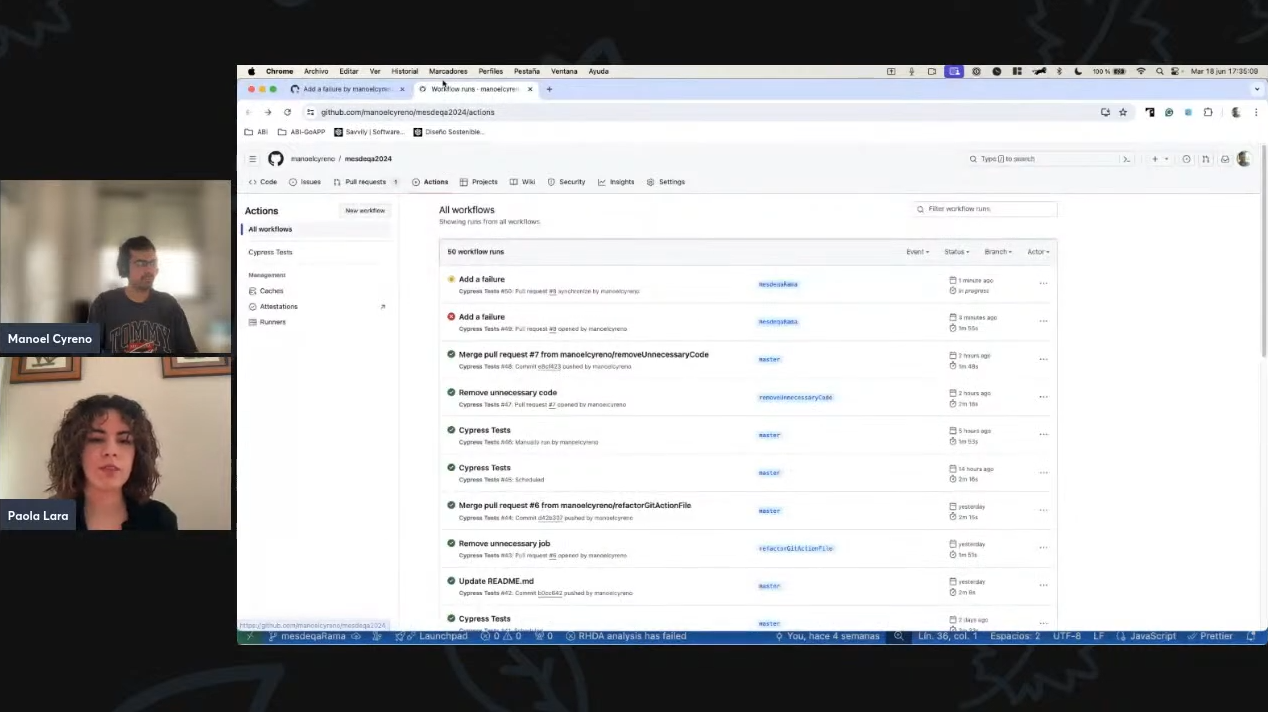1268x712 pixels.
Task: Open Runners under Management
Action: [267, 322]
